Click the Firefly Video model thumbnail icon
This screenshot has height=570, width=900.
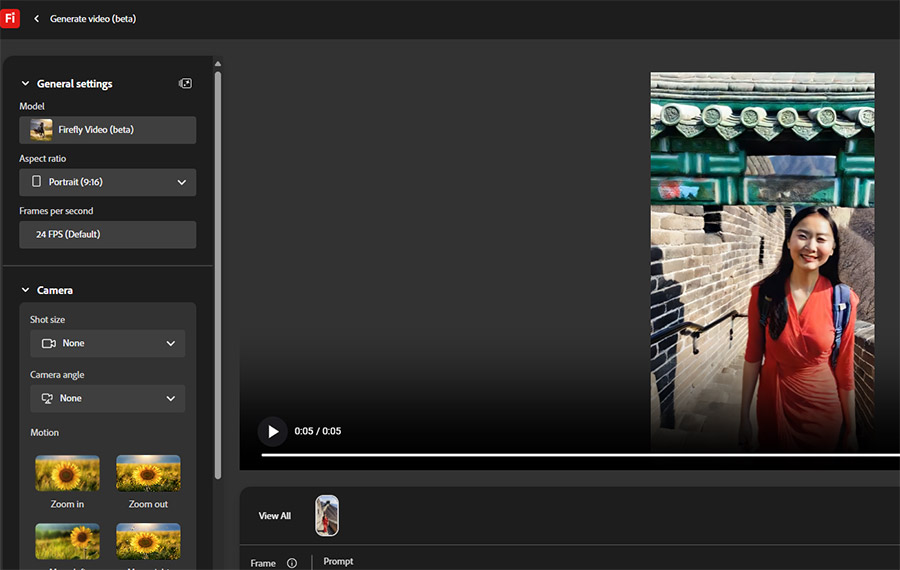pos(41,130)
